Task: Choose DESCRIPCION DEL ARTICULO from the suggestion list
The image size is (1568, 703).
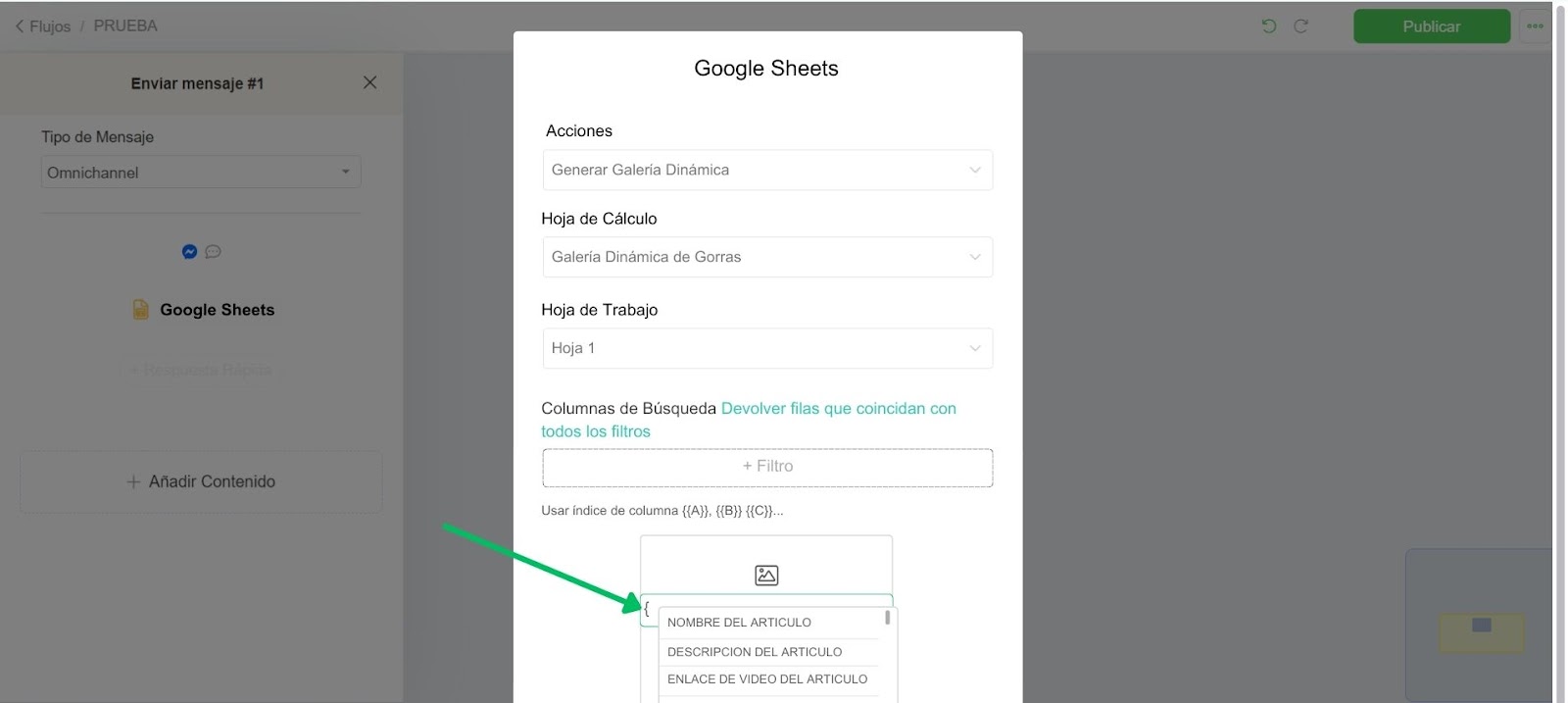Action: point(769,652)
